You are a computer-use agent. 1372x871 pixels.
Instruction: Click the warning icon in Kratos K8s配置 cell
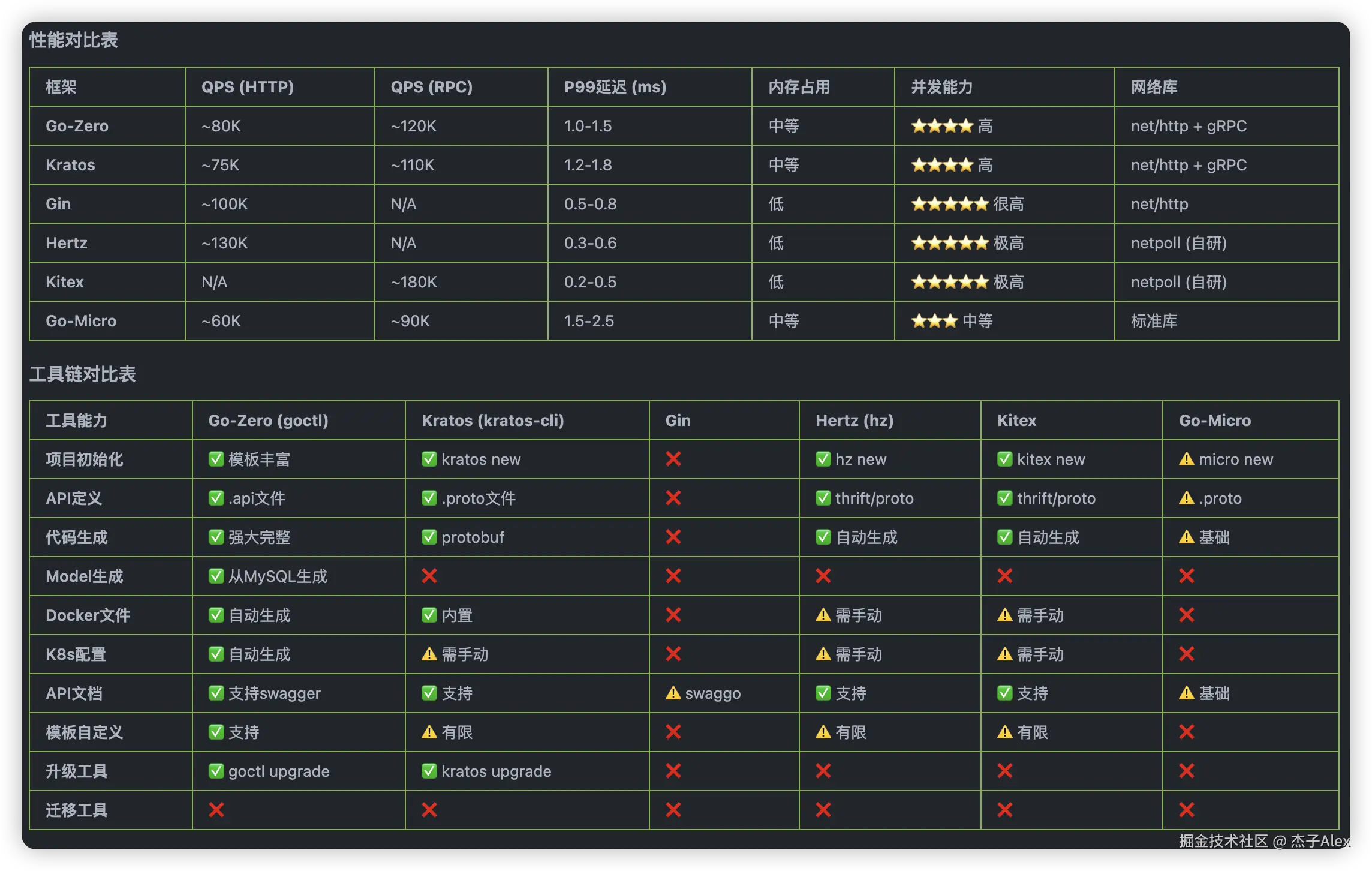point(429,654)
